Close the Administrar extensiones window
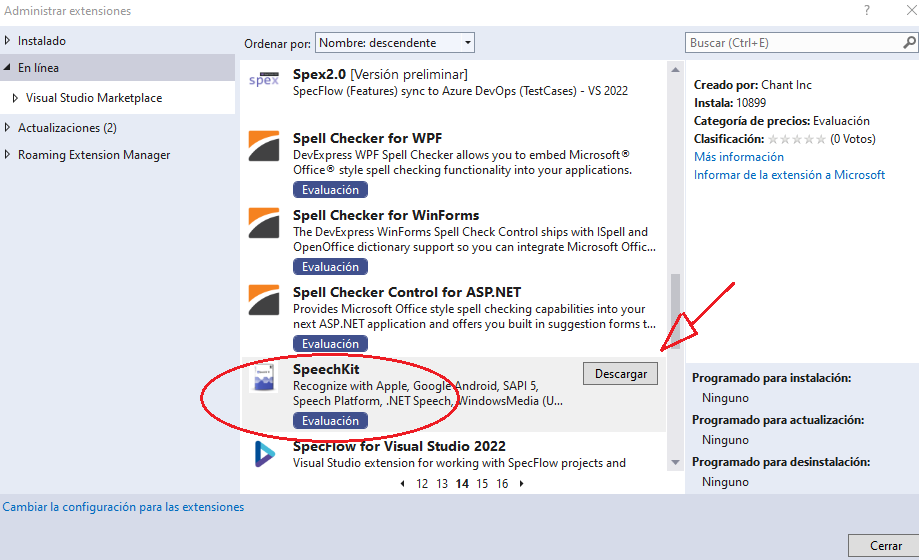The width and height of the screenshot is (919, 560). (x=912, y=10)
